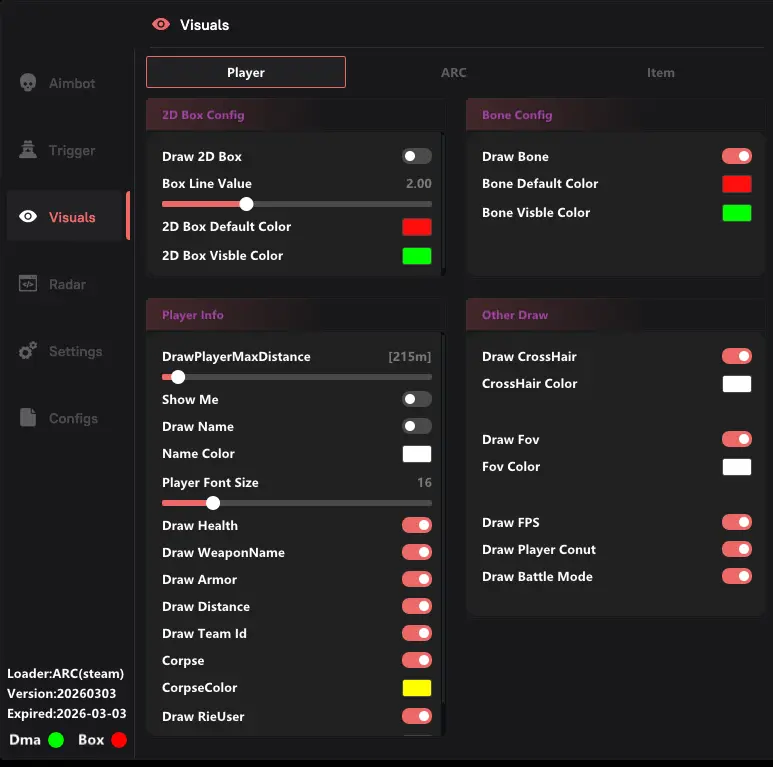Enable the Draw 2D Box toggle

[417, 156]
